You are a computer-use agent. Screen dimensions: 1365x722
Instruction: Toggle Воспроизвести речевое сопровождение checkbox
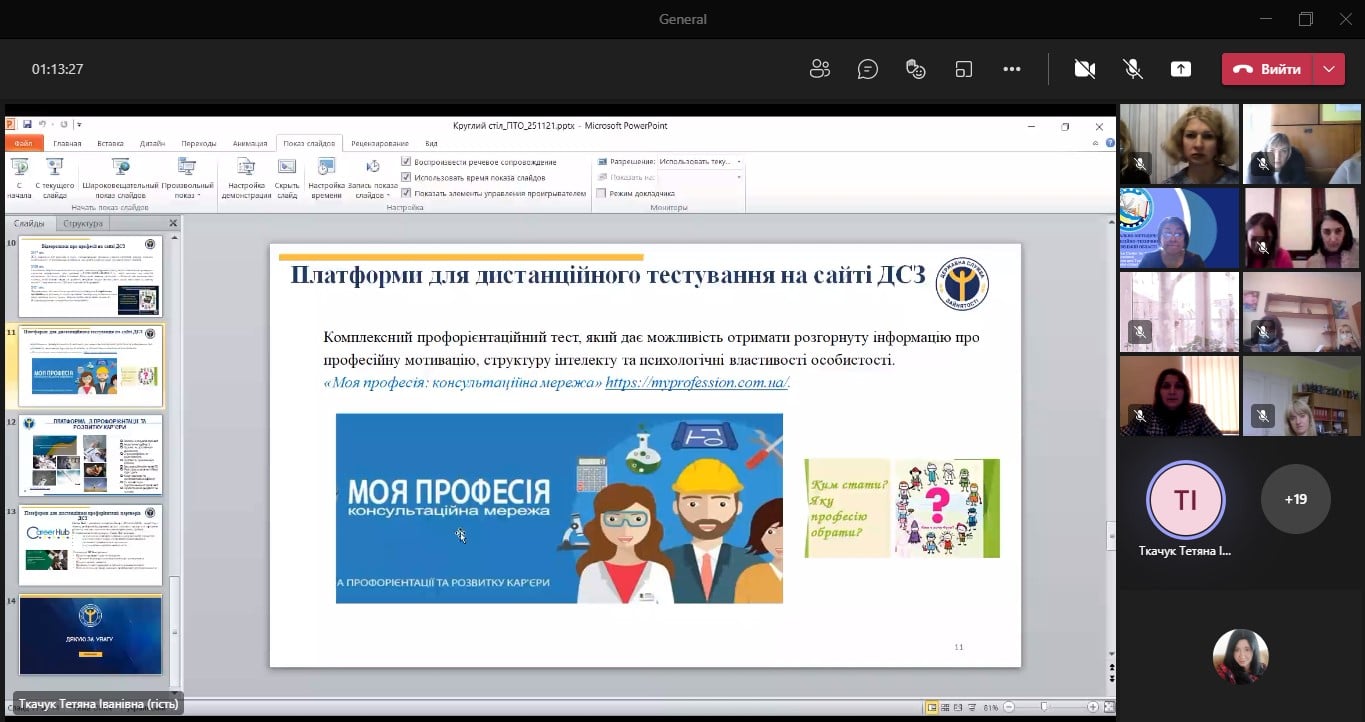[406, 162]
